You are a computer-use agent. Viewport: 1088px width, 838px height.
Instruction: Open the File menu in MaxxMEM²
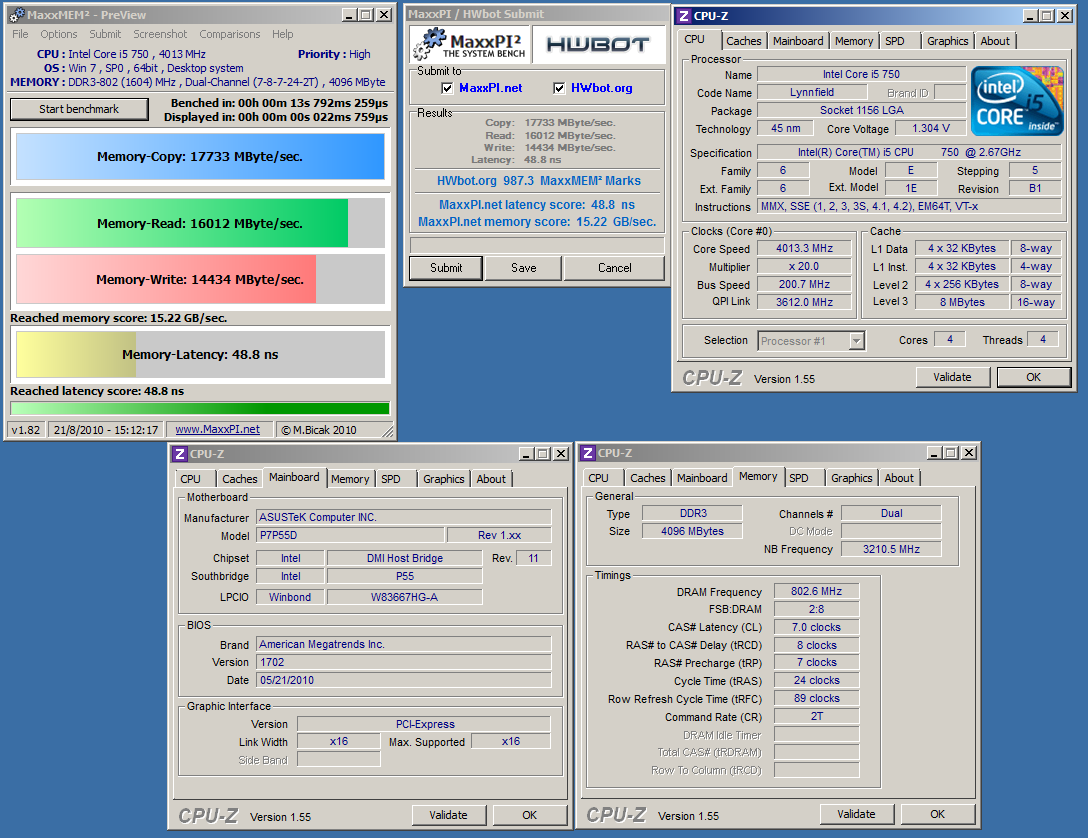click(x=20, y=34)
